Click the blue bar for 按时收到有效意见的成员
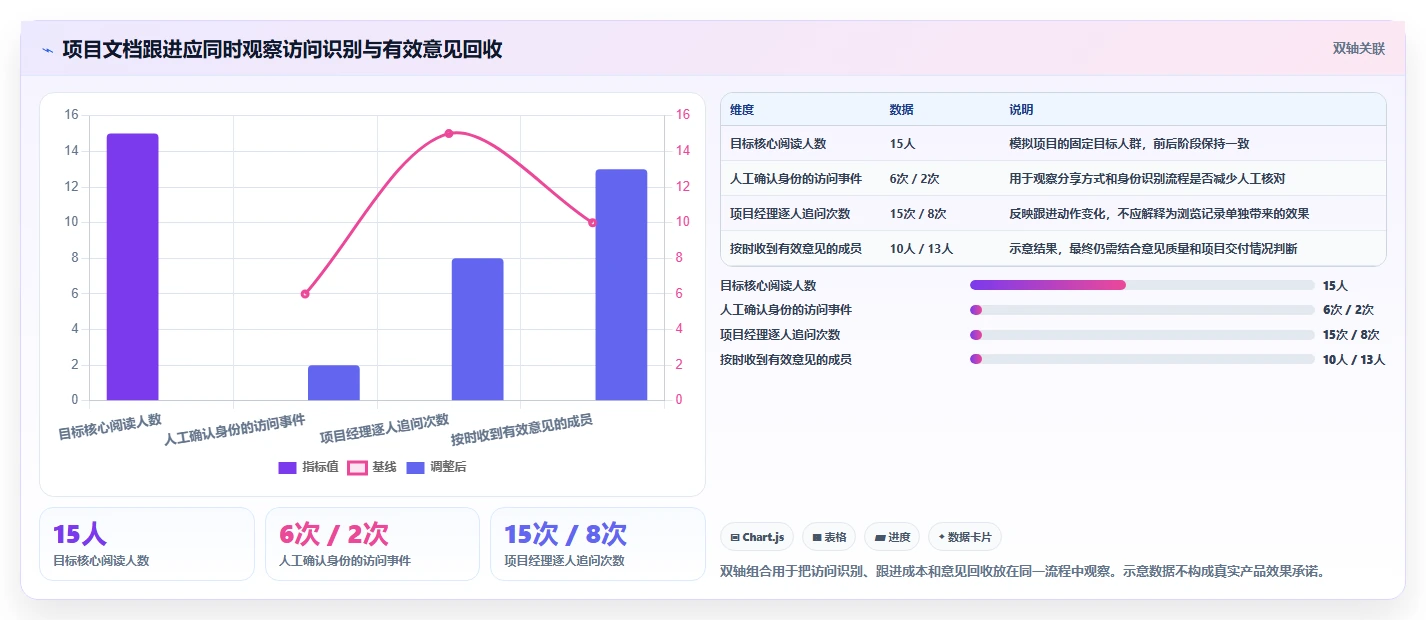This screenshot has width=1426, height=620. point(621,285)
